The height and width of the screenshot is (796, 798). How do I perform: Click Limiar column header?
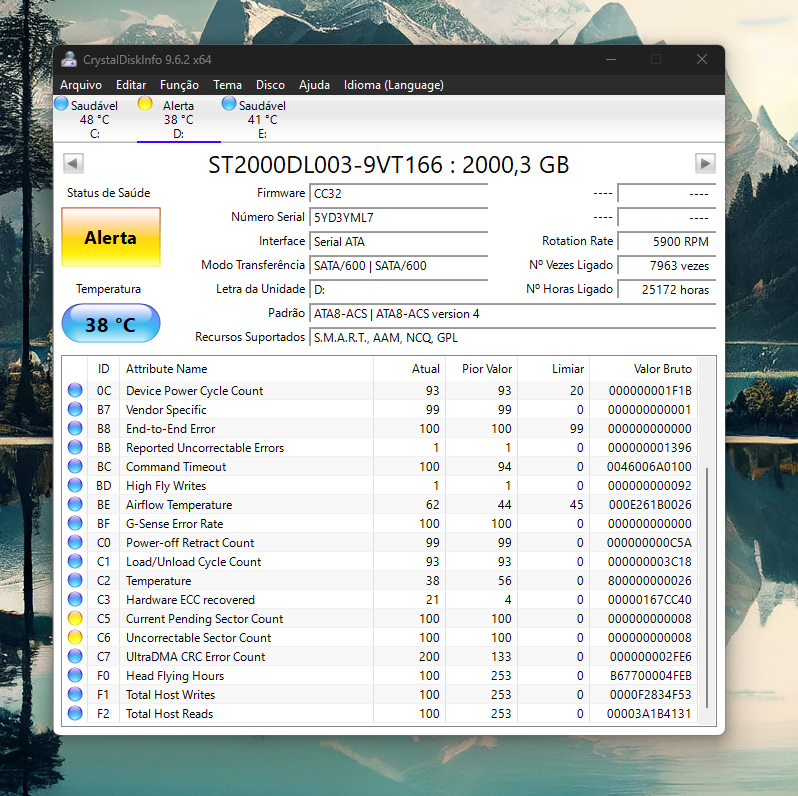tap(554, 369)
